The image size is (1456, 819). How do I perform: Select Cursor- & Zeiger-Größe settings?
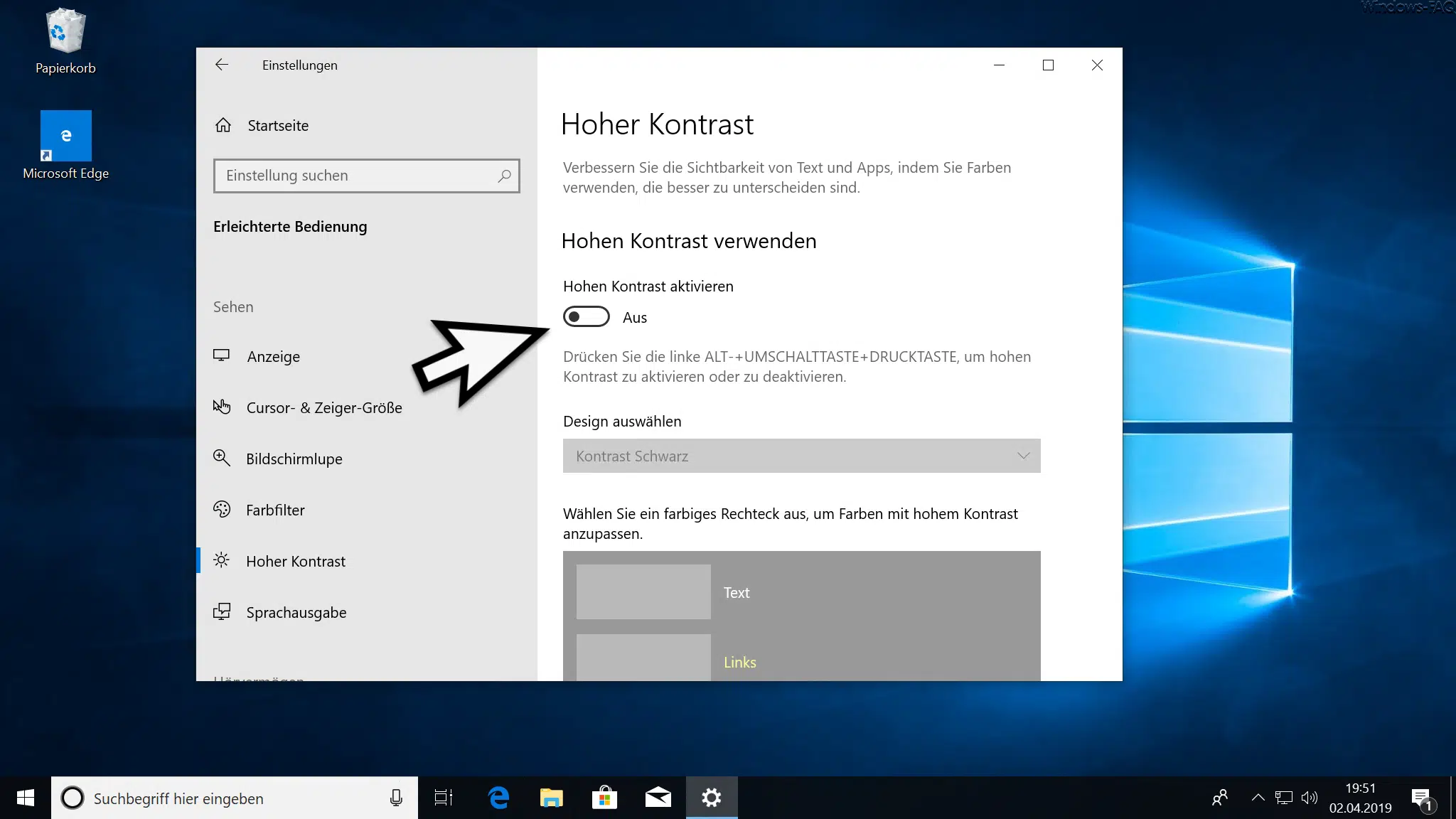324,407
